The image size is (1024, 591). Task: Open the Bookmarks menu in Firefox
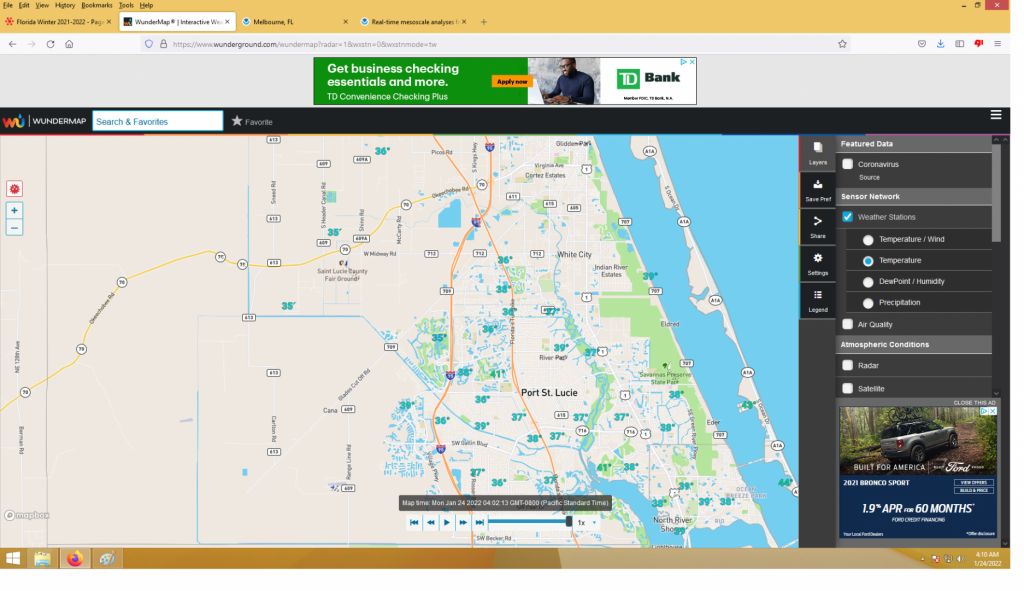[x=97, y=5]
